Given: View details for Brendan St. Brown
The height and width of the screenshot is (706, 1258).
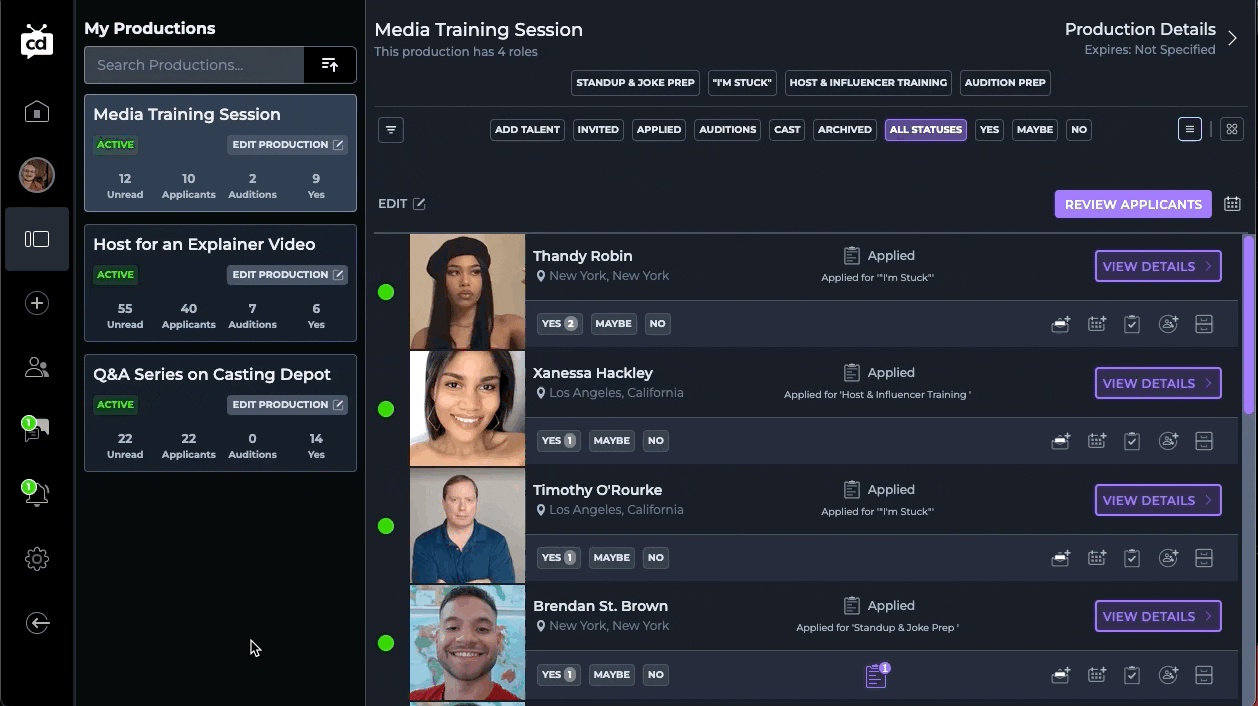Looking at the screenshot, I should coord(1158,617).
